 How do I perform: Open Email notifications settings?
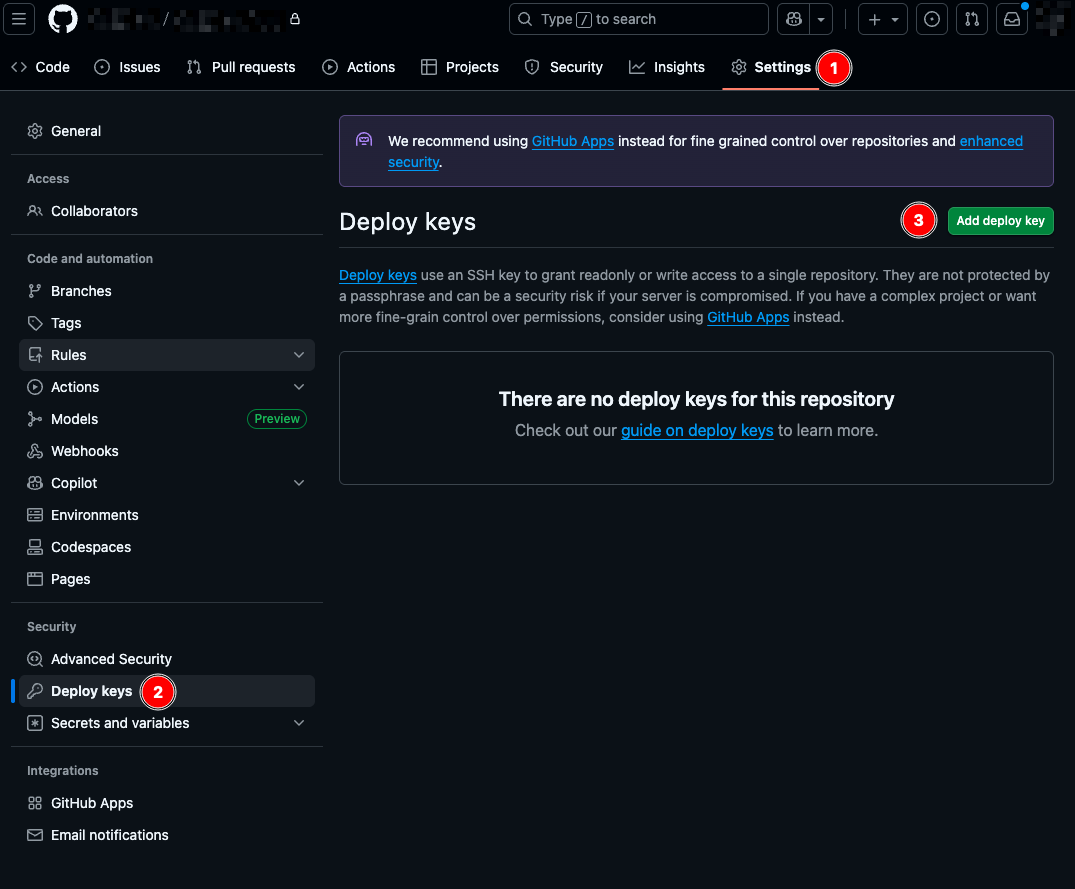tap(109, 835)
